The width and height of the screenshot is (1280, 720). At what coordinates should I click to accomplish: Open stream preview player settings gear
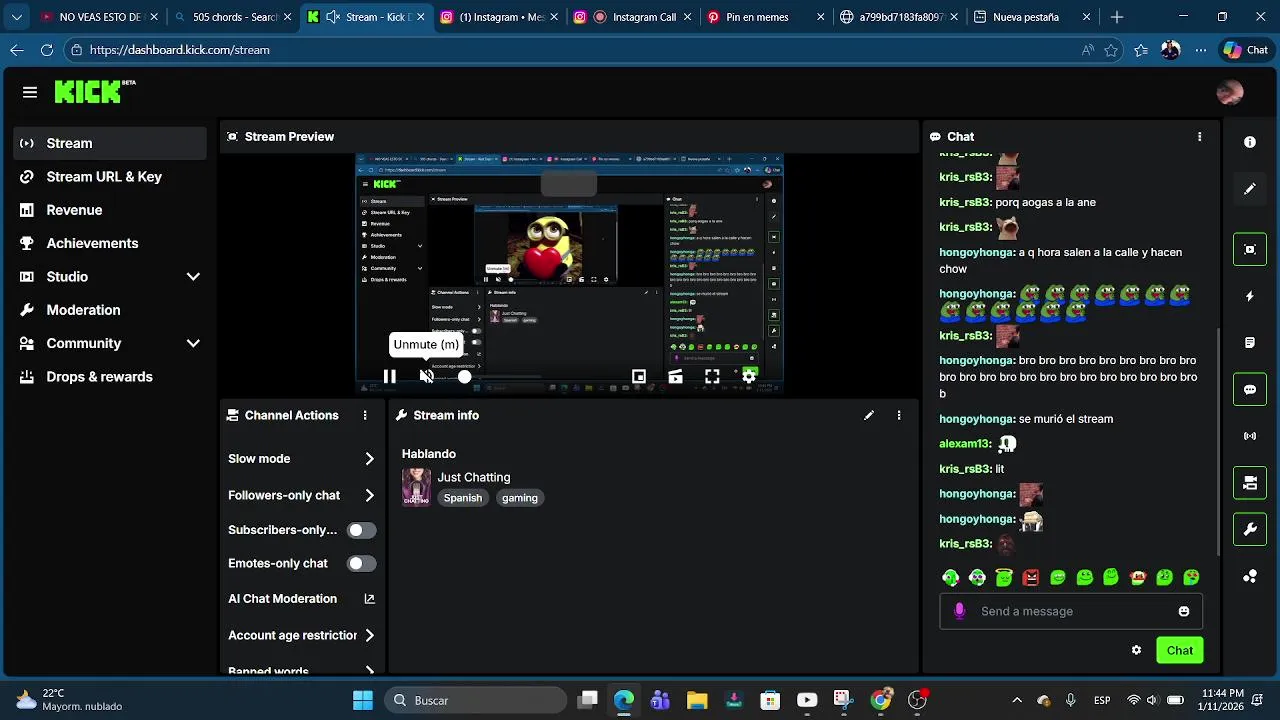(749, 377)
